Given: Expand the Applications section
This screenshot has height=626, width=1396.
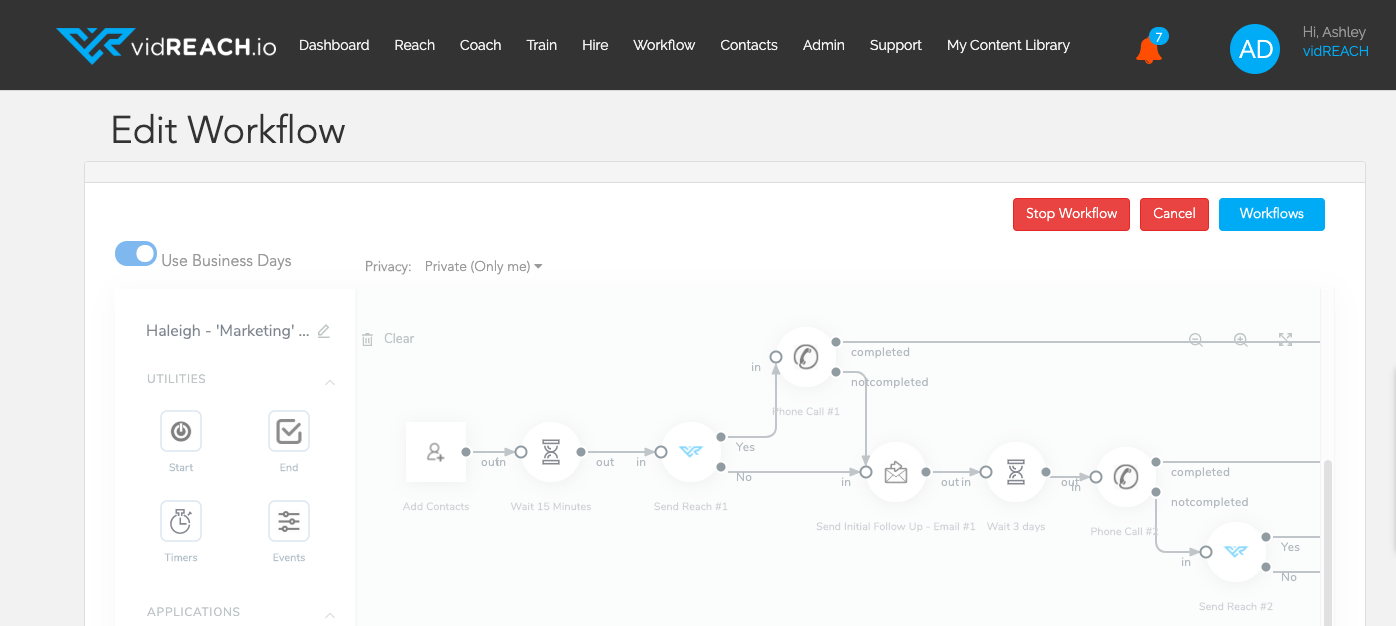Looking at the screenshot, I should click(330, 615).
